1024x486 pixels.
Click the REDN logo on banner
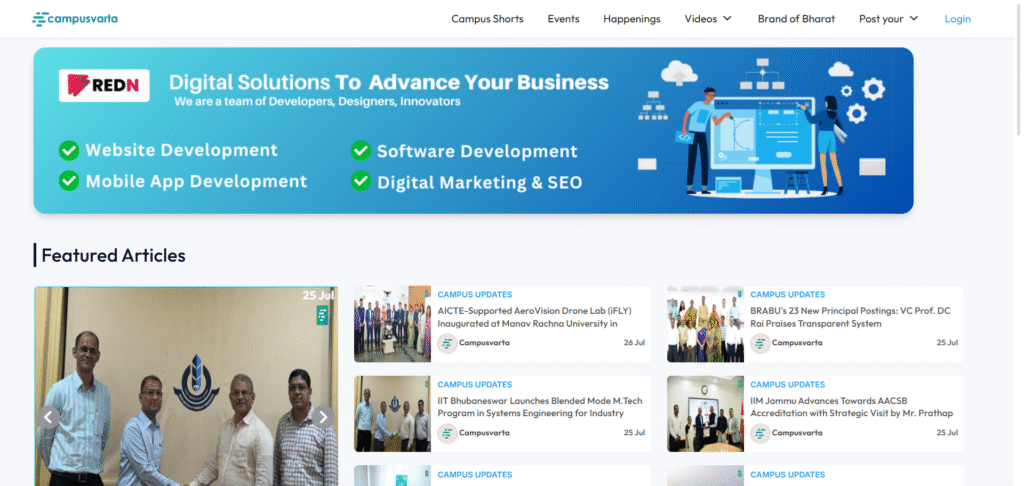104,86
